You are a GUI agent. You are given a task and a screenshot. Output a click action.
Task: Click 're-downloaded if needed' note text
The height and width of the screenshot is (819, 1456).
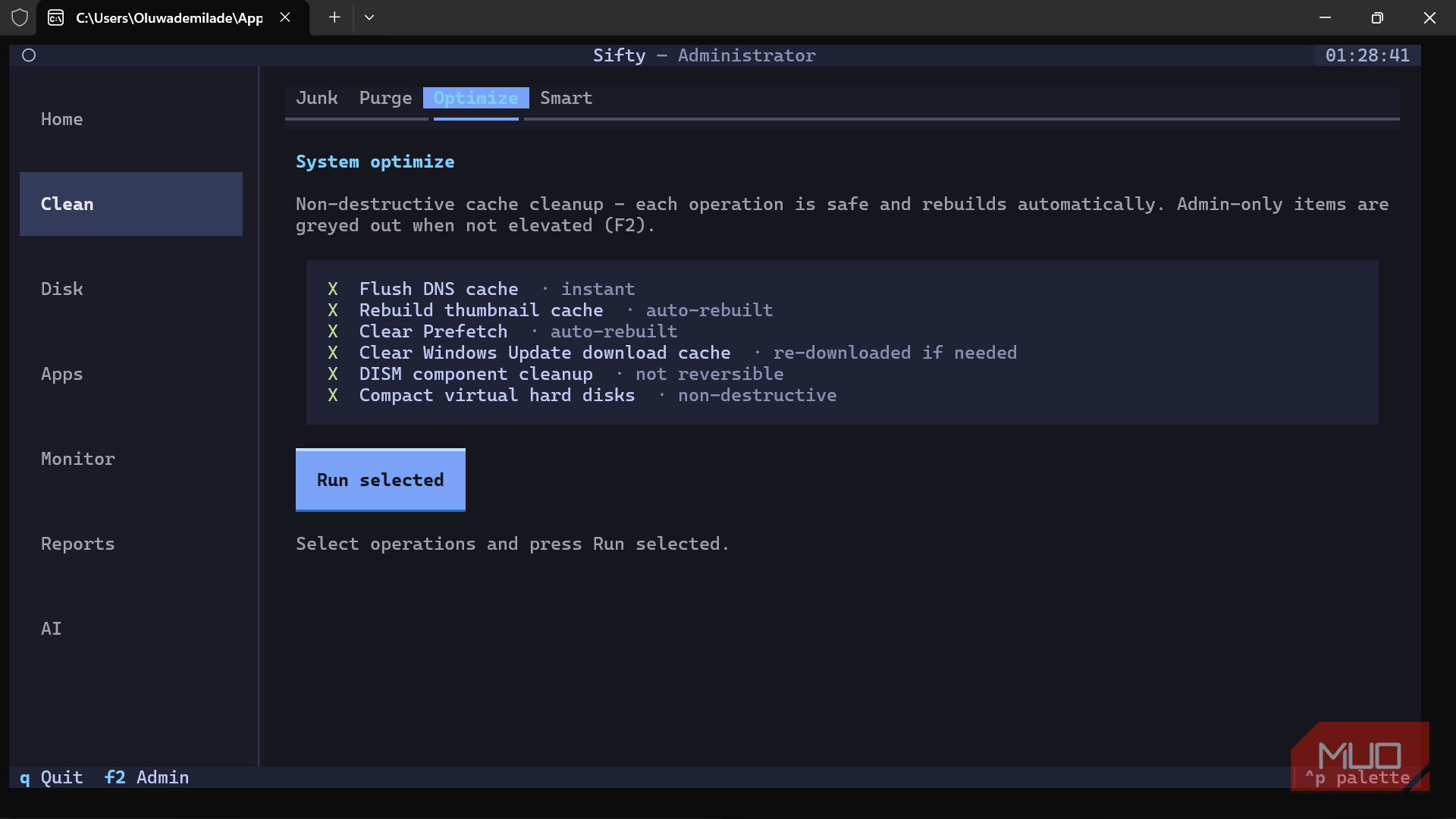[x=896, y=353]
